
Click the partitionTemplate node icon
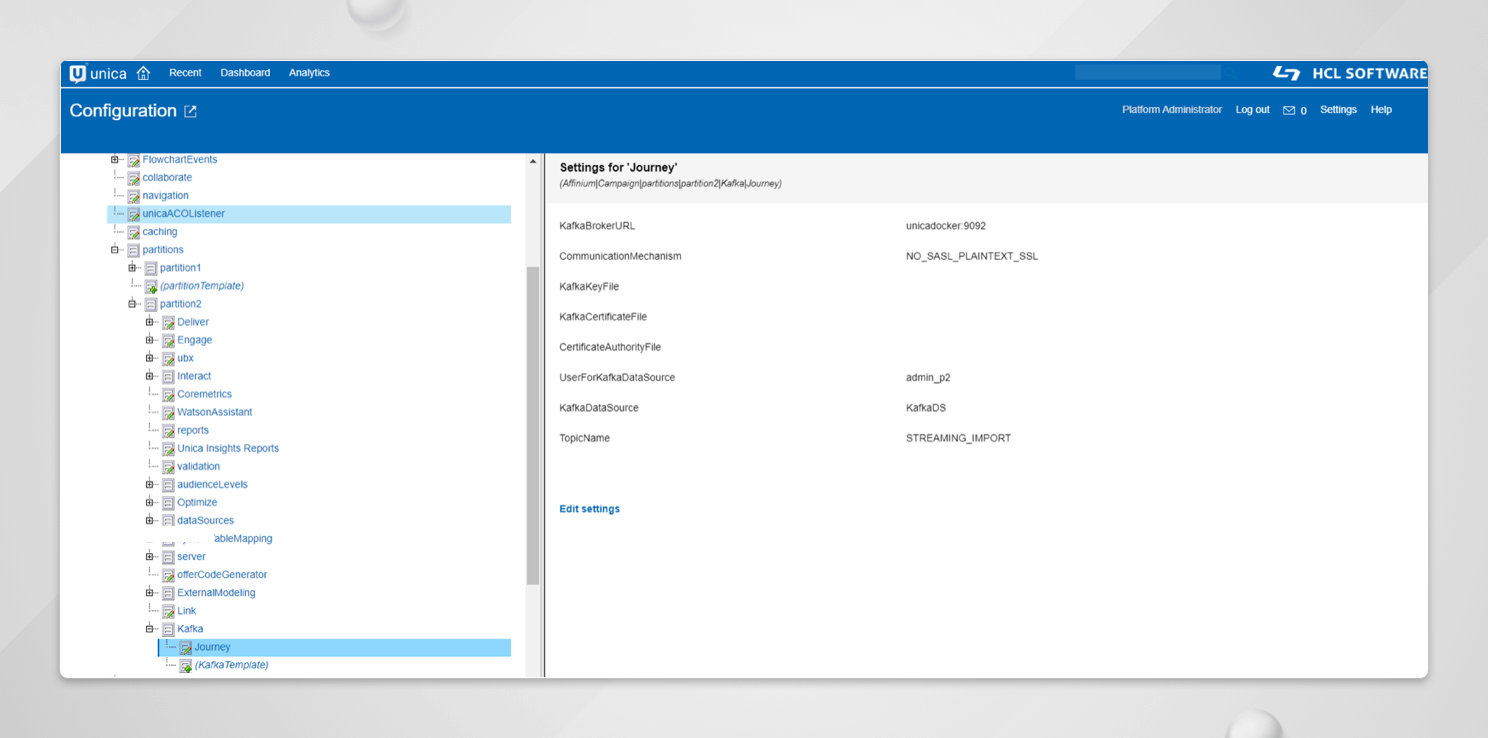tap(151, 286)
